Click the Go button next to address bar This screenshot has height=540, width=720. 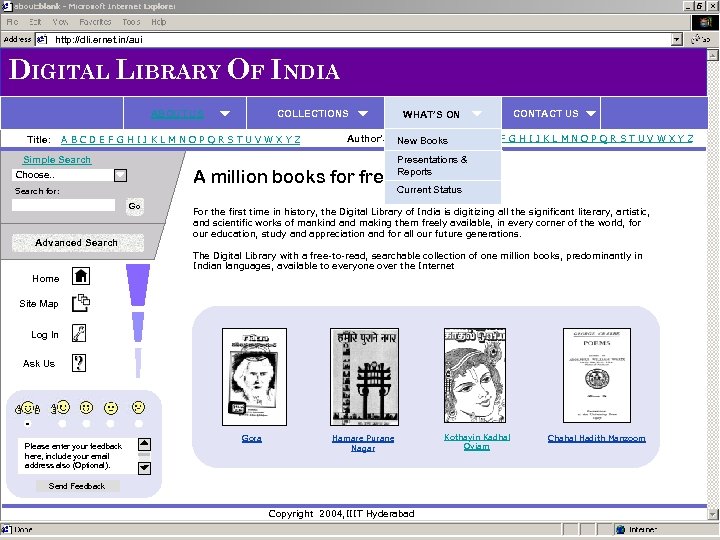pyautogui.click(x=701, y=39)
